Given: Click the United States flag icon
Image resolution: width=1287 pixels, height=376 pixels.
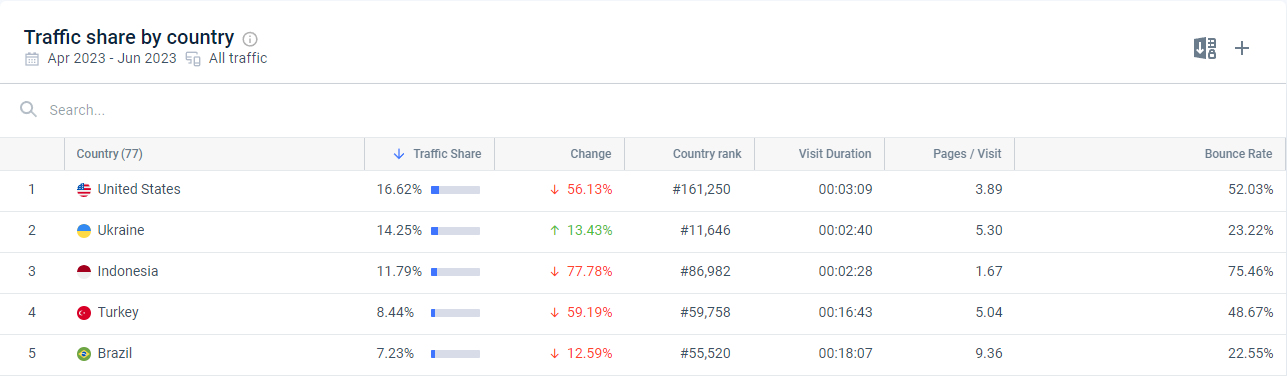Looking at the screenshot, I should [84, 190].
